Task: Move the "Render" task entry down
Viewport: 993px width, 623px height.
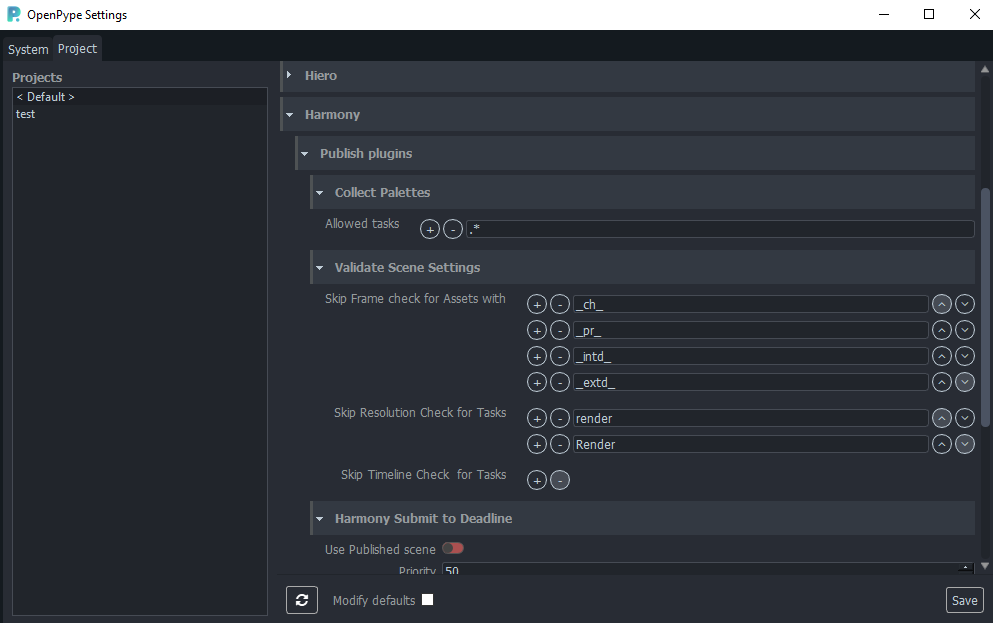Action: coord(964,443)
